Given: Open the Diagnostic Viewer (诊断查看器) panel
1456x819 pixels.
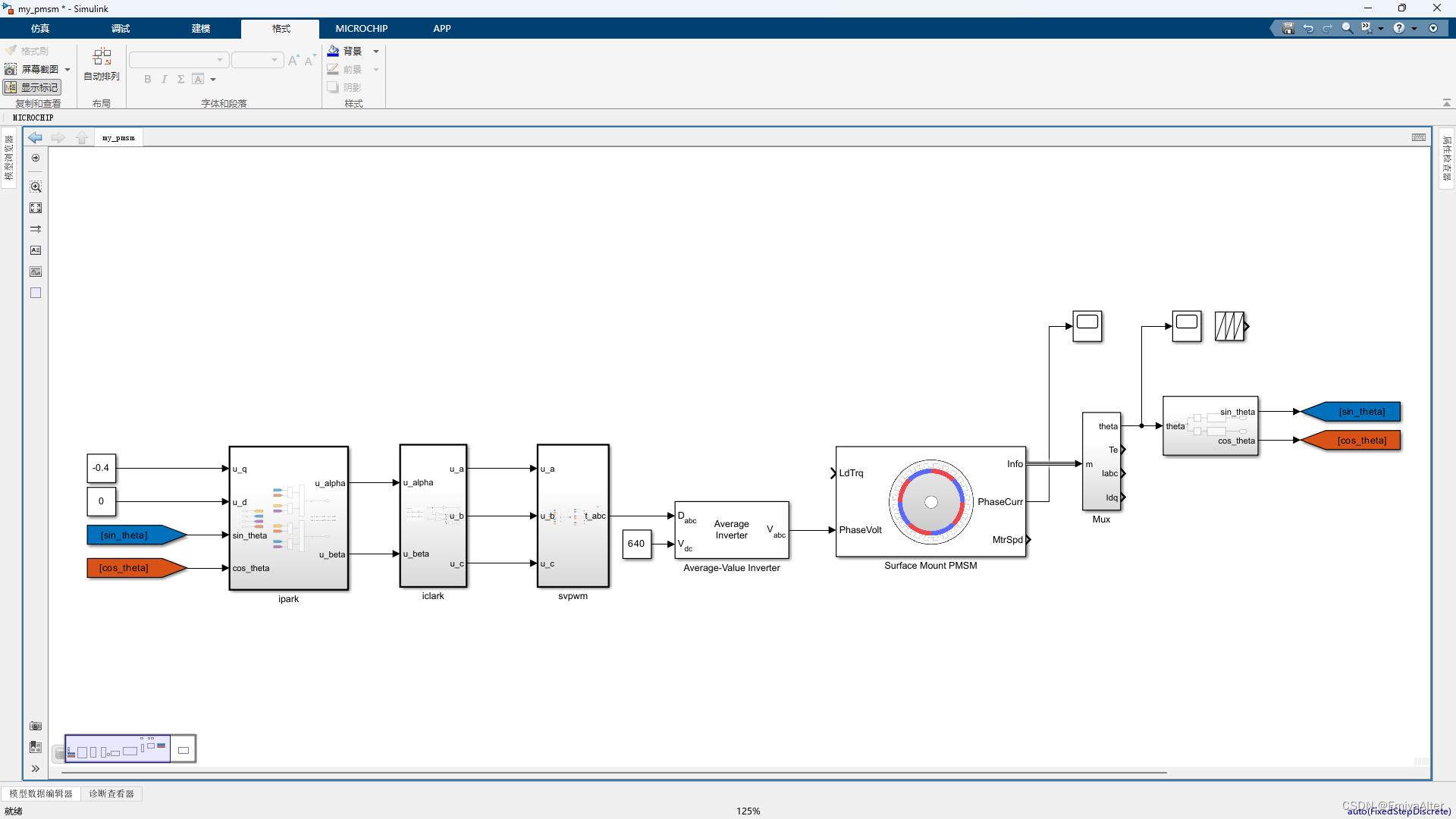Looking at the screenshot, I should [111, 793].
